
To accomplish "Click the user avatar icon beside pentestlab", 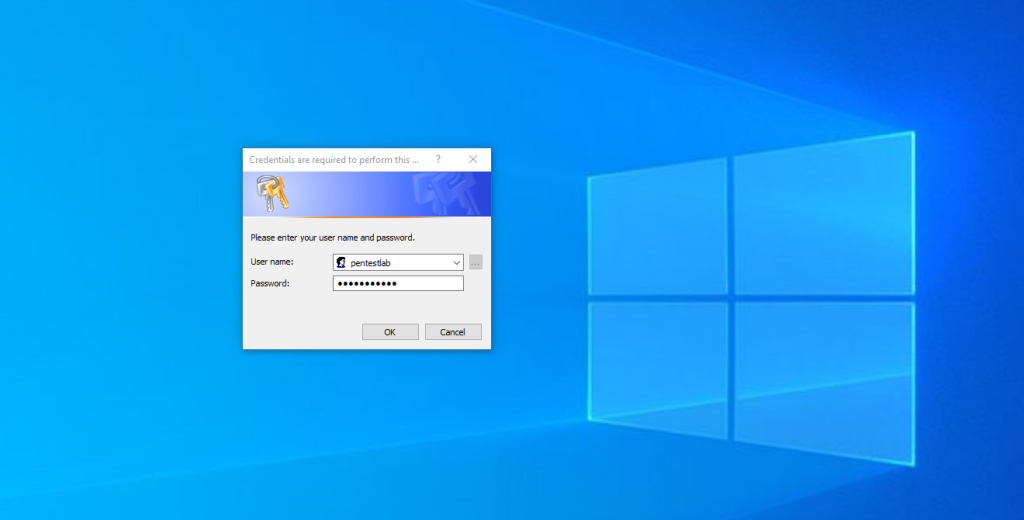I will coord(341,263).
